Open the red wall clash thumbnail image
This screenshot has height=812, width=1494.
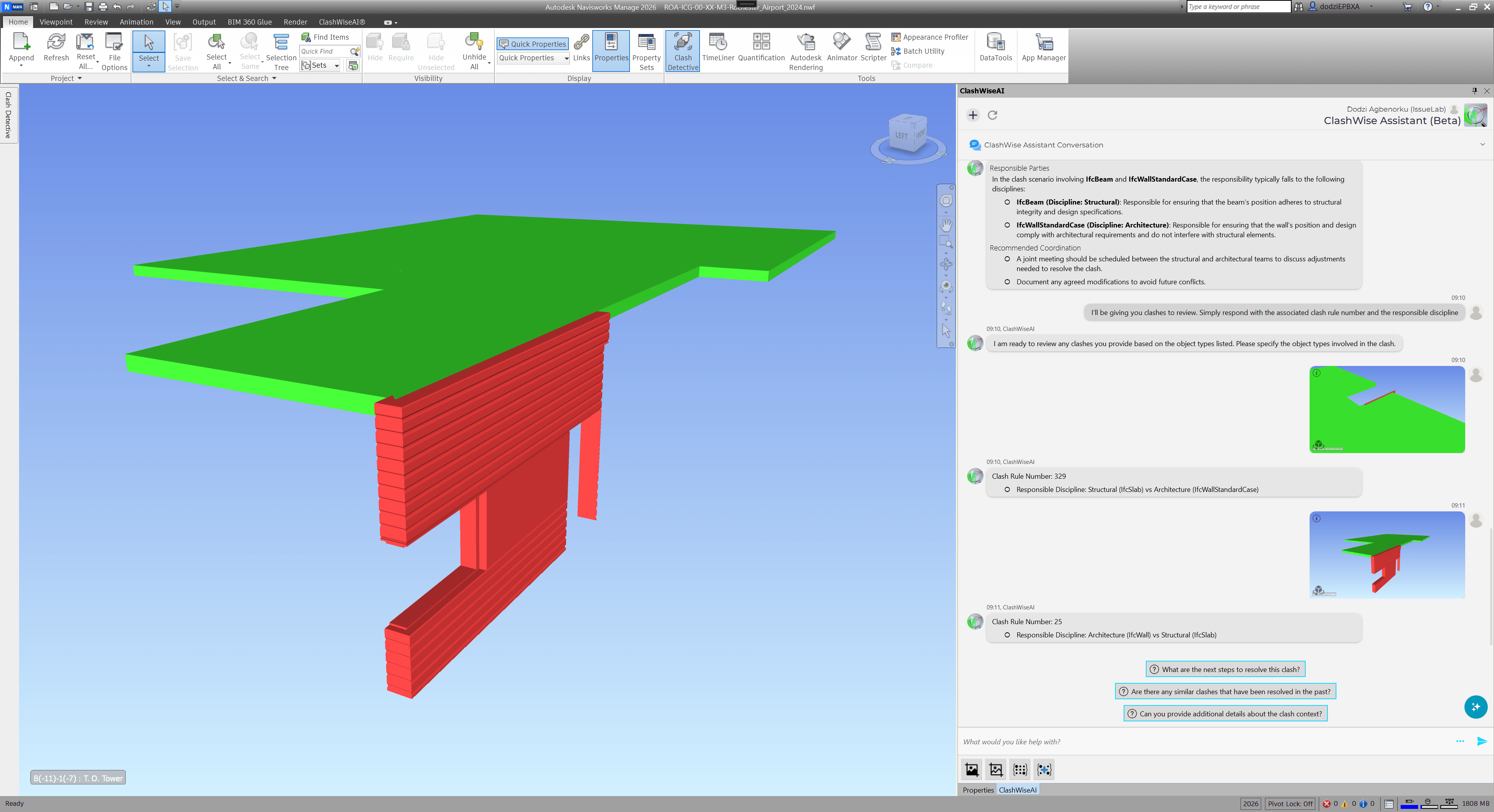(1387, 555)
